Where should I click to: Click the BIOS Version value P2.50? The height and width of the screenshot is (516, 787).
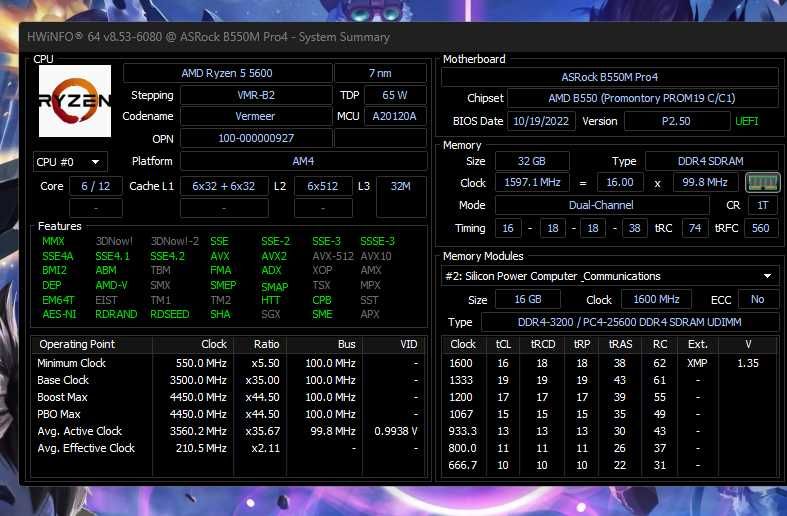[676, 121]
